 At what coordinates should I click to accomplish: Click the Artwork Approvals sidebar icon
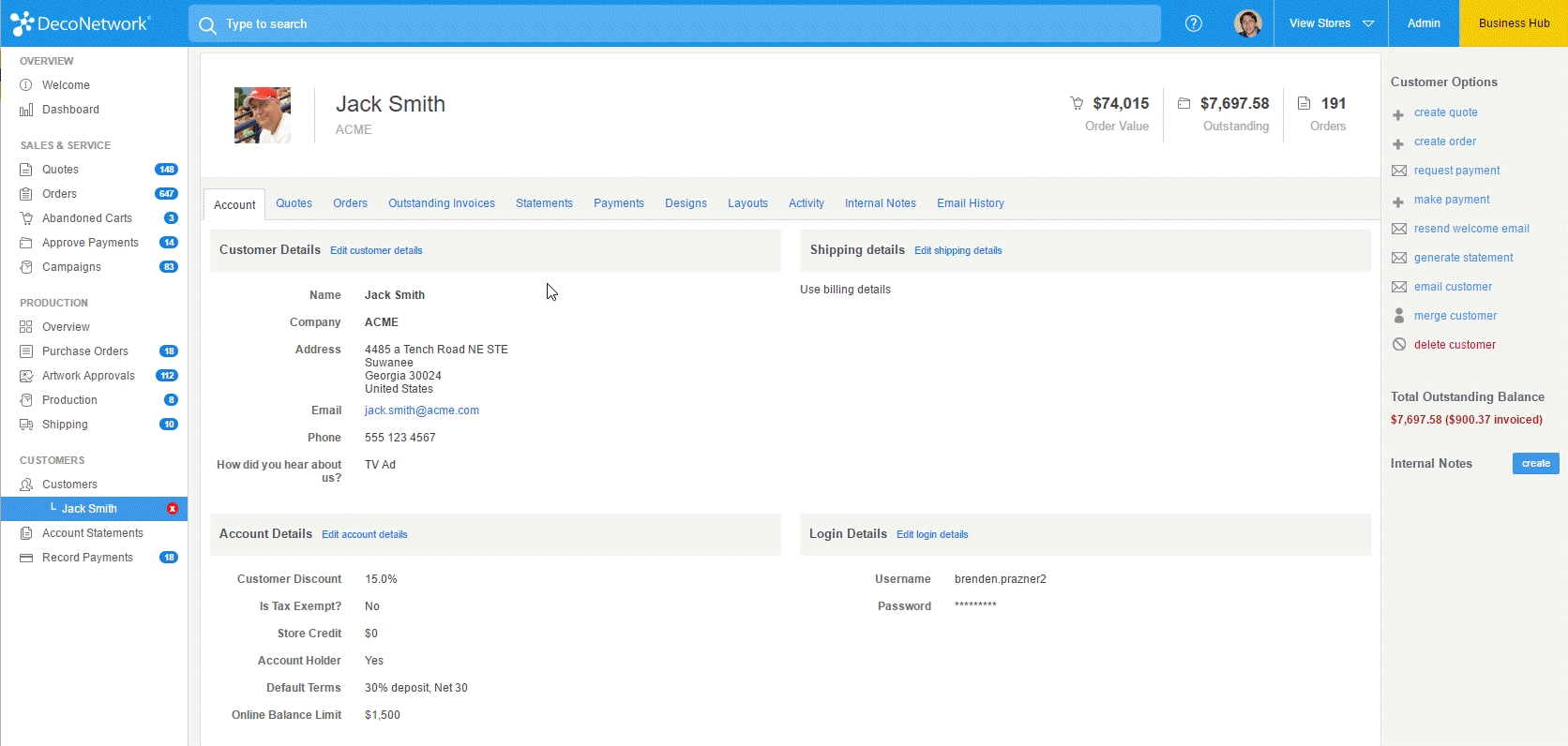coord(26,376)
